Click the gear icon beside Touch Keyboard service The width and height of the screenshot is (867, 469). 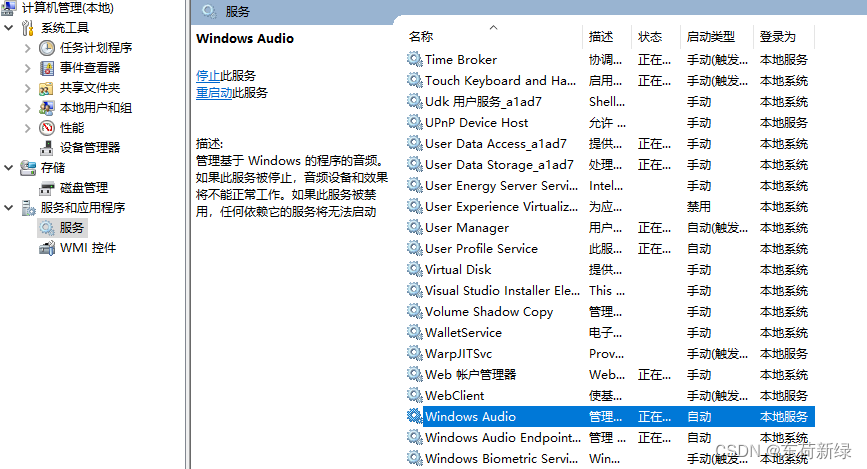415,80
